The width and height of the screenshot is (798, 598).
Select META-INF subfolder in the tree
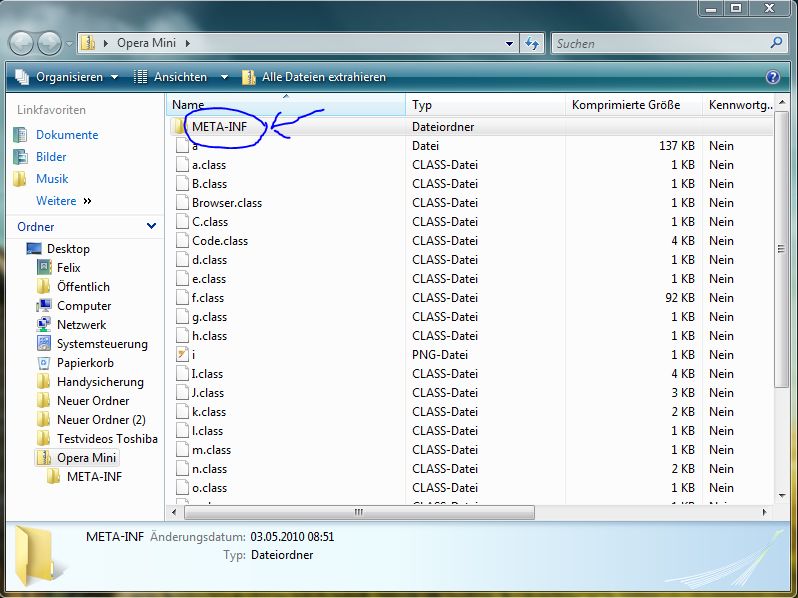point(95,477)
